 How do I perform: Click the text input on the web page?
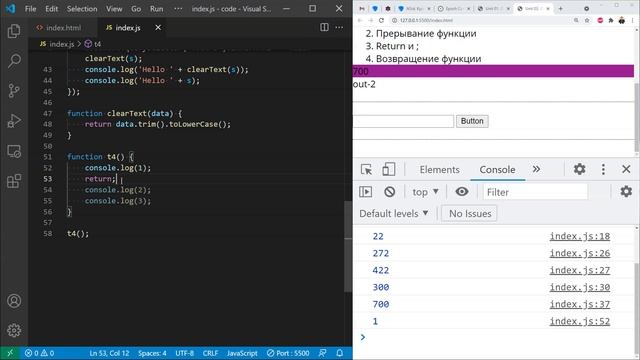[x=403, y=121]
